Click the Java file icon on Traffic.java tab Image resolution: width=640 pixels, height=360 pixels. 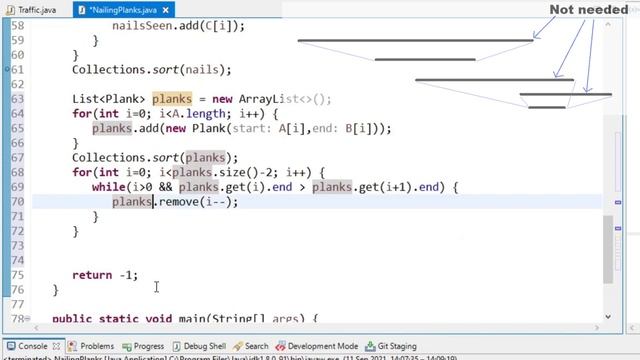[x=10, y=10]
